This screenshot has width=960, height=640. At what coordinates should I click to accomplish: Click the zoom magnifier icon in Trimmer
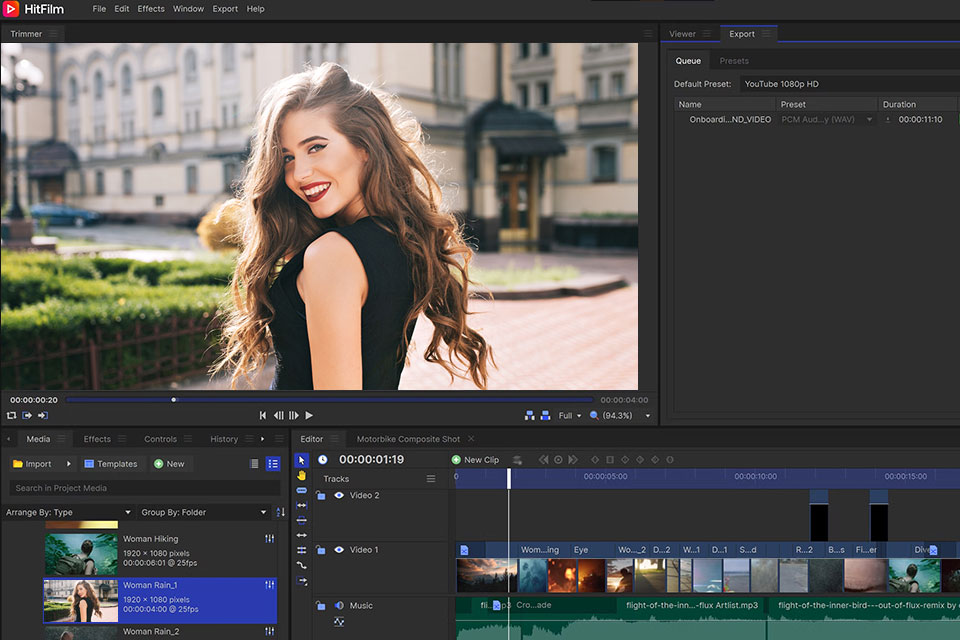[593, 415]
